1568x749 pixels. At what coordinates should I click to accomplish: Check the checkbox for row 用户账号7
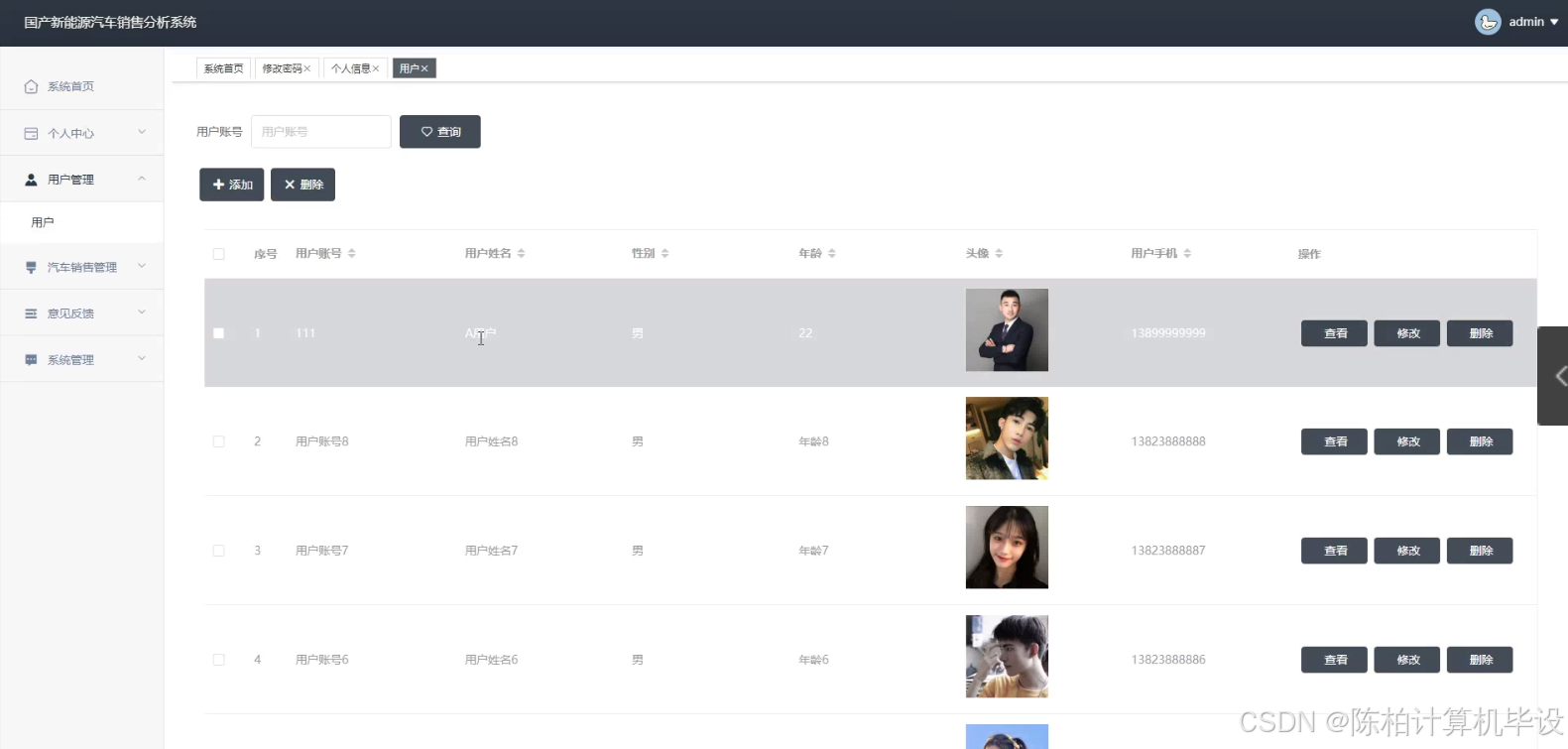point(218,551)
